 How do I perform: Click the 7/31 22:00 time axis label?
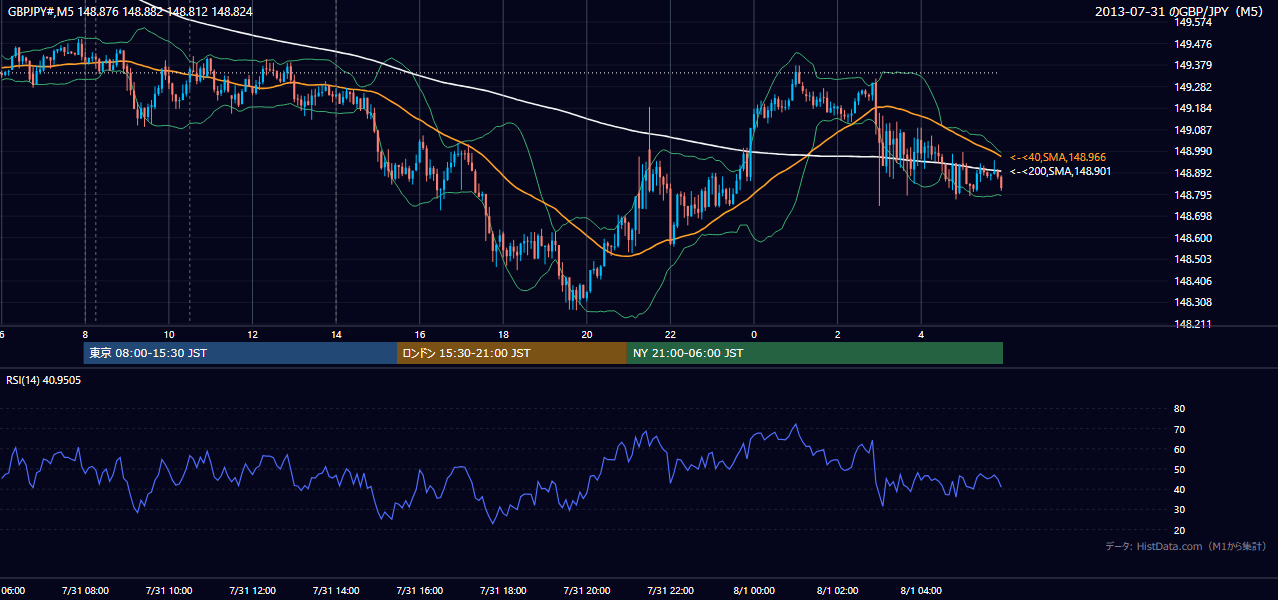tap(671, 590)
